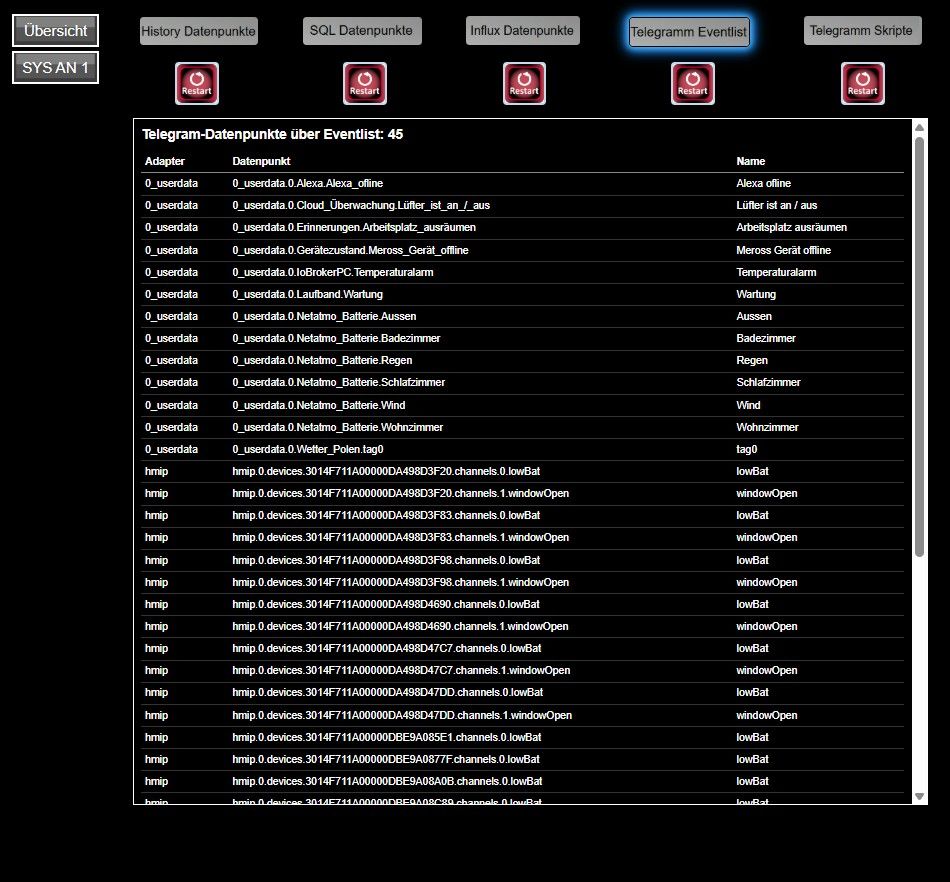Image resolution: width=950 pixels, height=882 pixels.
Task: Go to SYS AN 1
Action: click(x=55, y=68)
